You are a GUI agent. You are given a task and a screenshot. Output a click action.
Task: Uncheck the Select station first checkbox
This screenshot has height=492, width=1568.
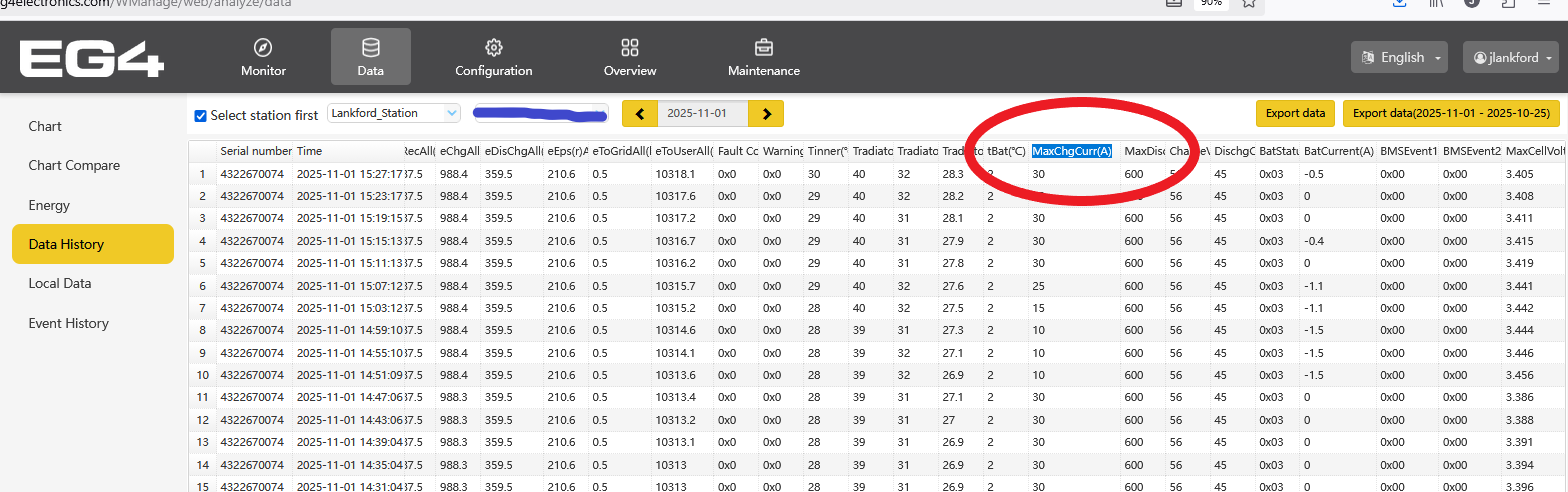pos(200,115)
